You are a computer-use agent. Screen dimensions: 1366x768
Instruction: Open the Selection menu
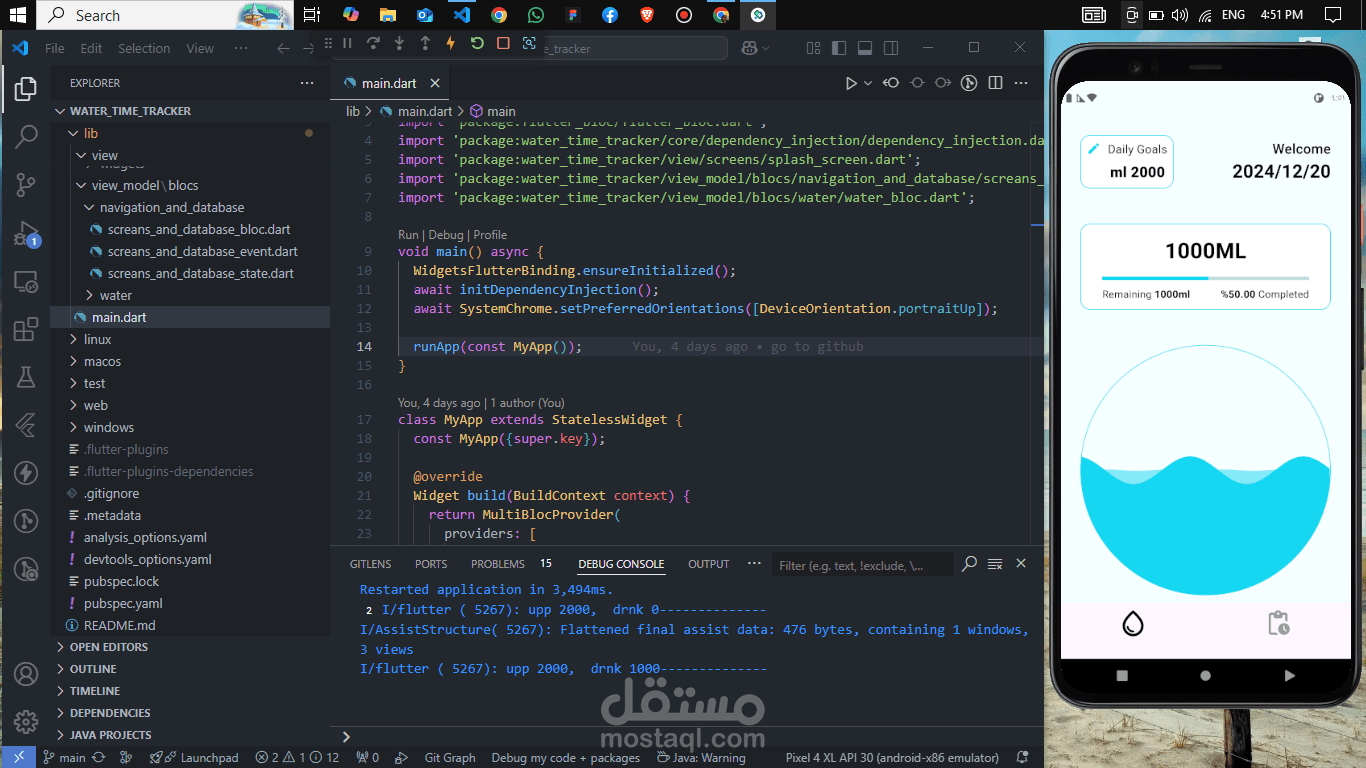(144, 48)
